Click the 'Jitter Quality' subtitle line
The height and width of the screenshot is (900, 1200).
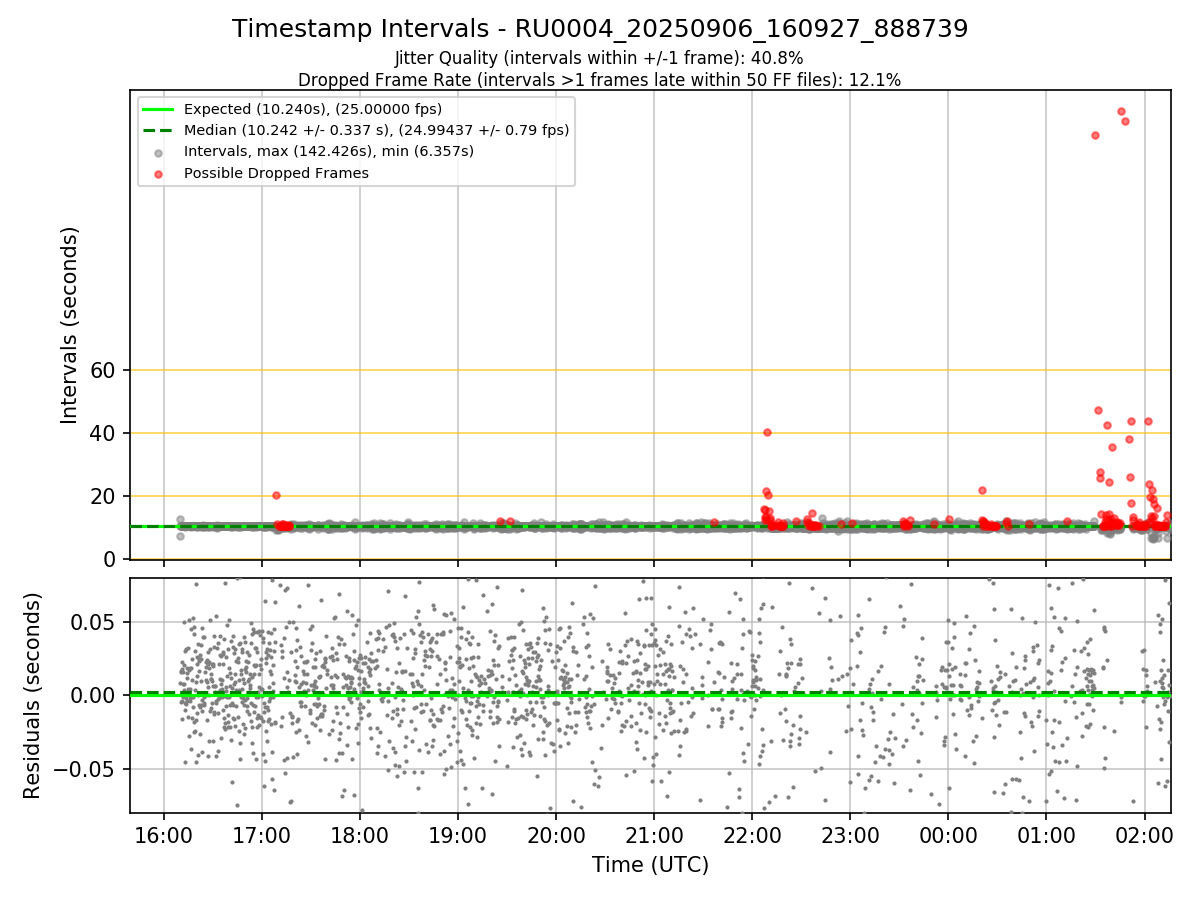point(600,59)
